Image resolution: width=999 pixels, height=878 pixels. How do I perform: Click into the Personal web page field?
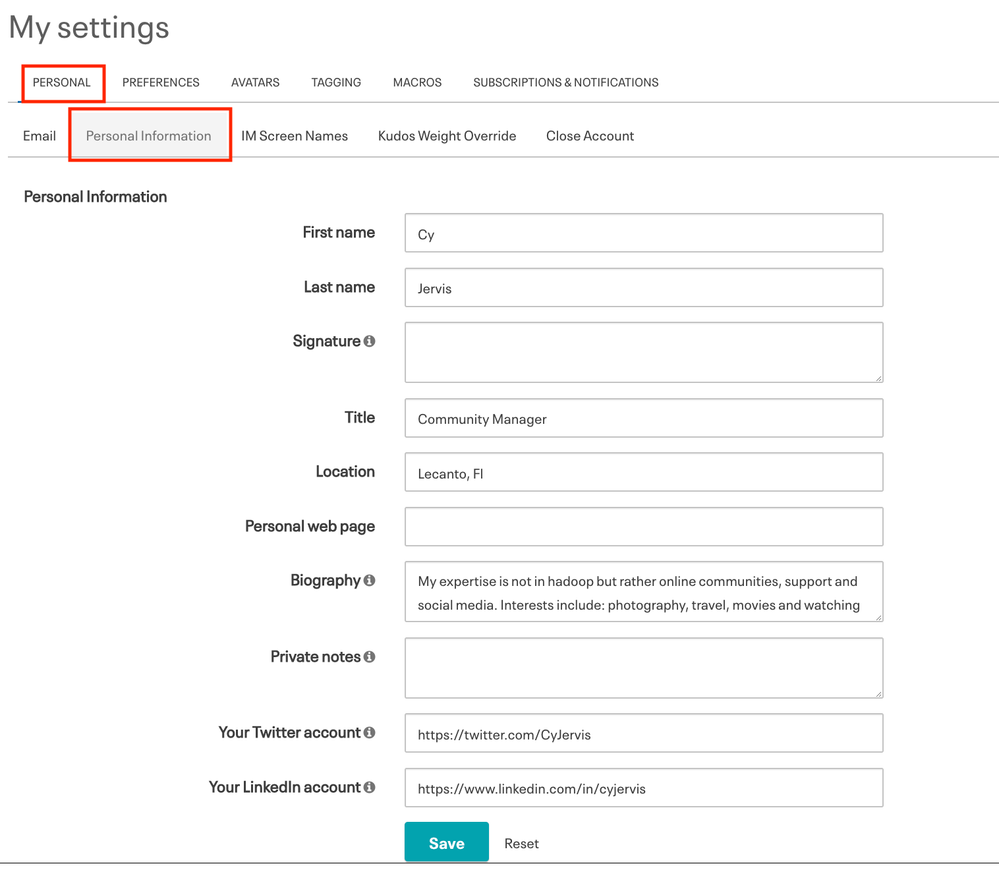coord(643,526)
